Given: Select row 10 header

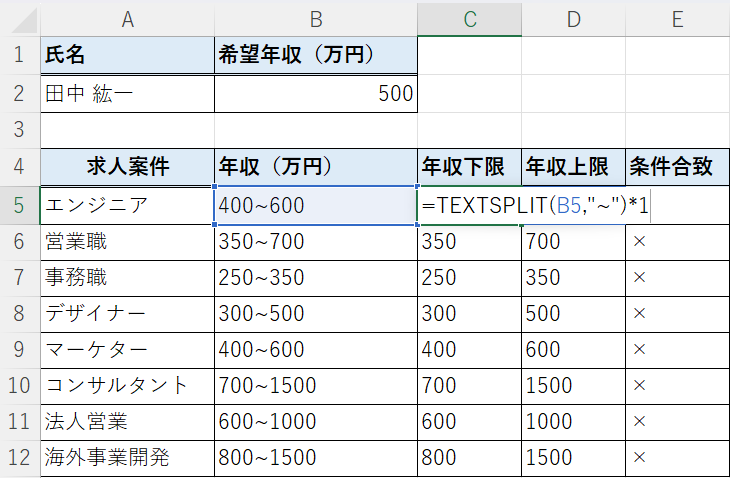Looking at the screenshot, I should coord(20,386).
